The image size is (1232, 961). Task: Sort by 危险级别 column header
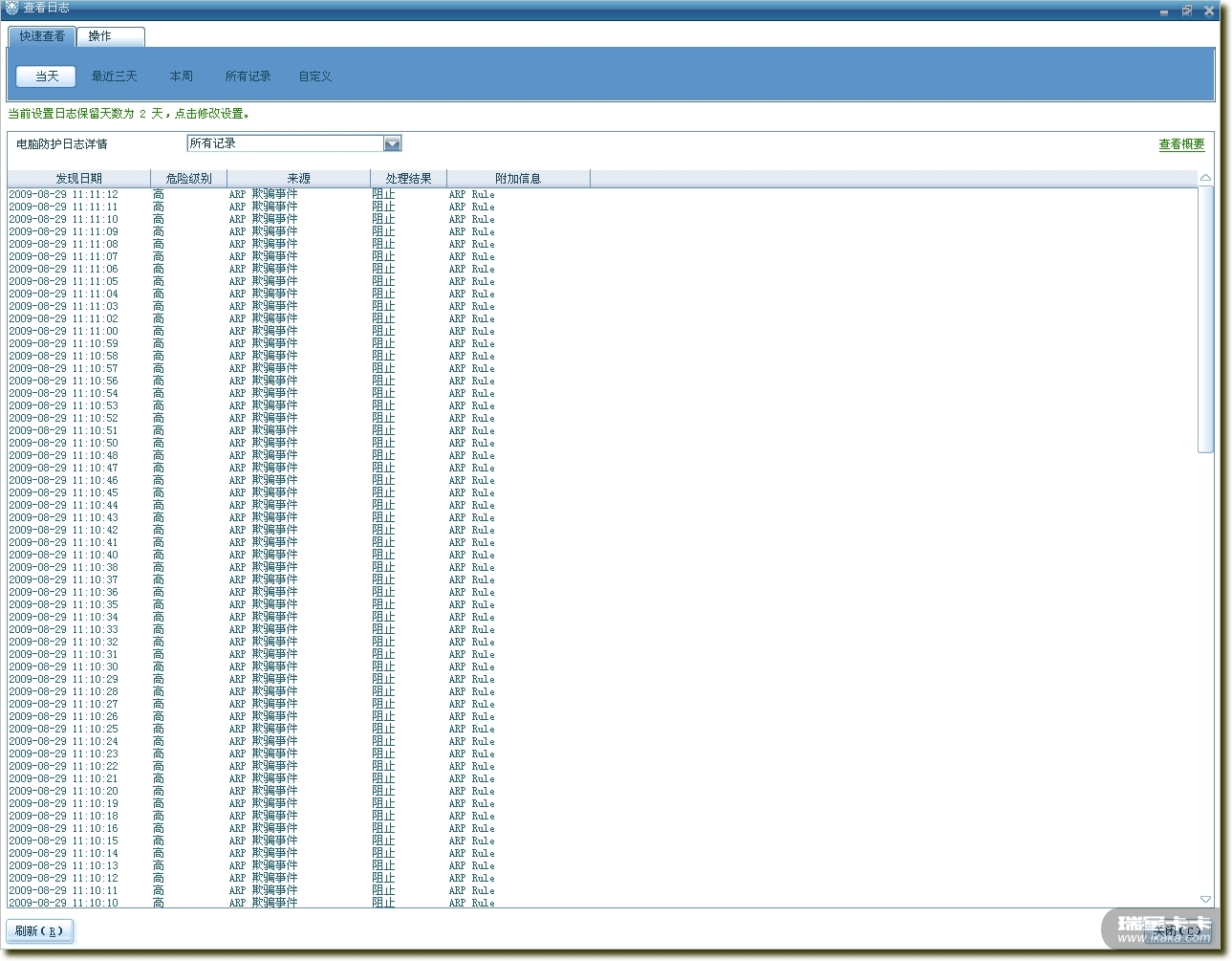[188, 179]
